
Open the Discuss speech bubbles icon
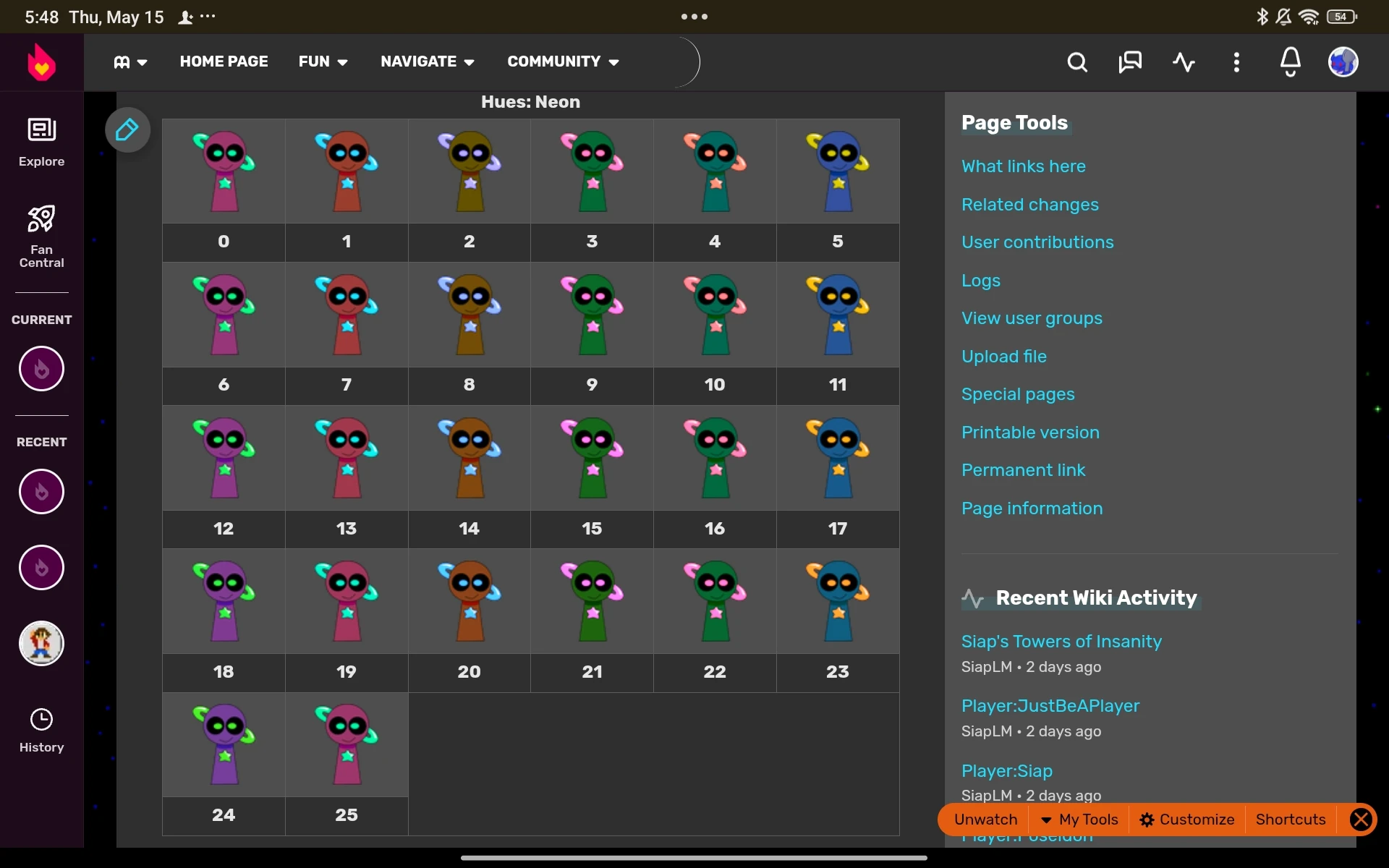pos(1130,62)
